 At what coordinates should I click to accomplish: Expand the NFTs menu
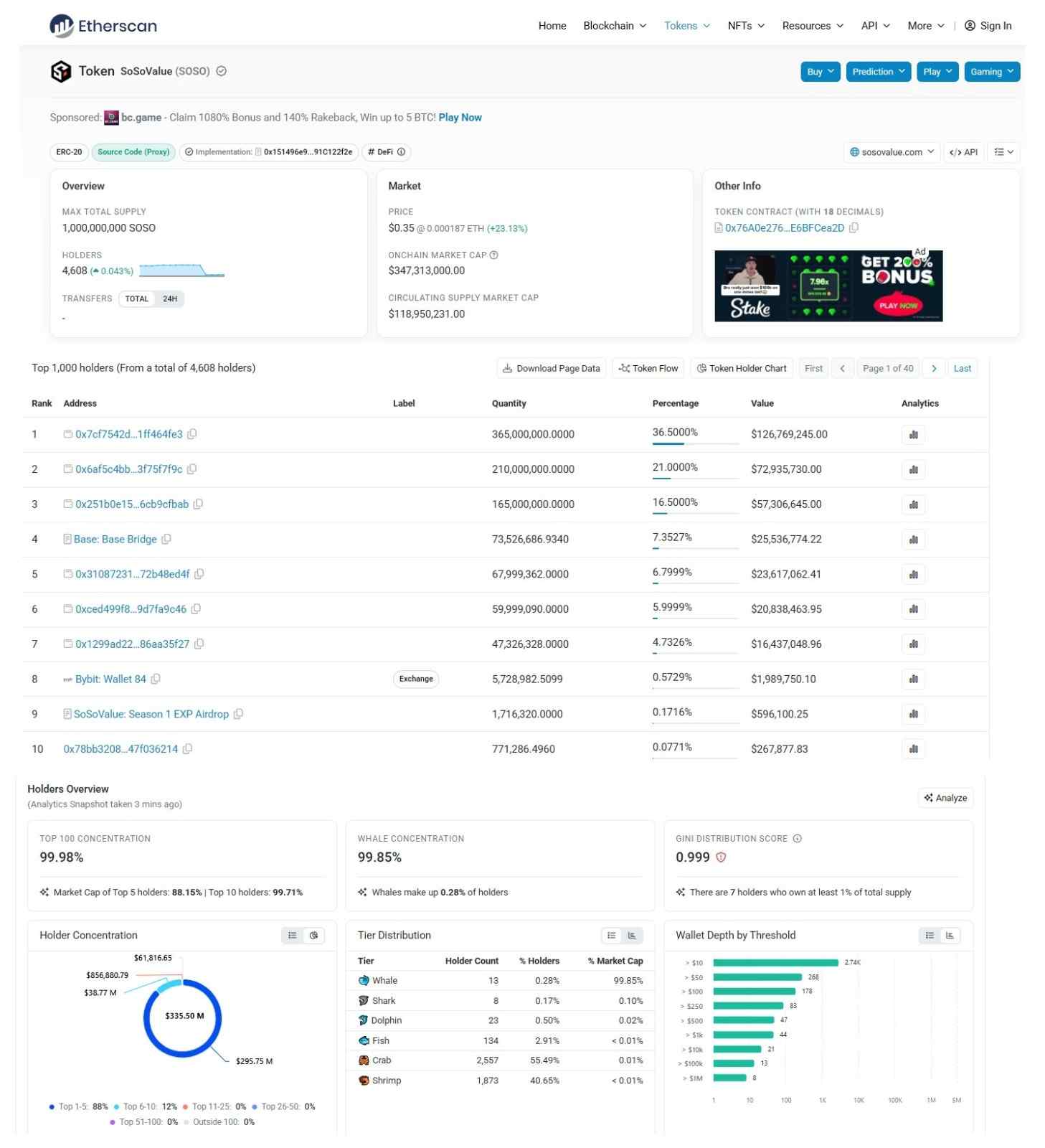[746, 26]
